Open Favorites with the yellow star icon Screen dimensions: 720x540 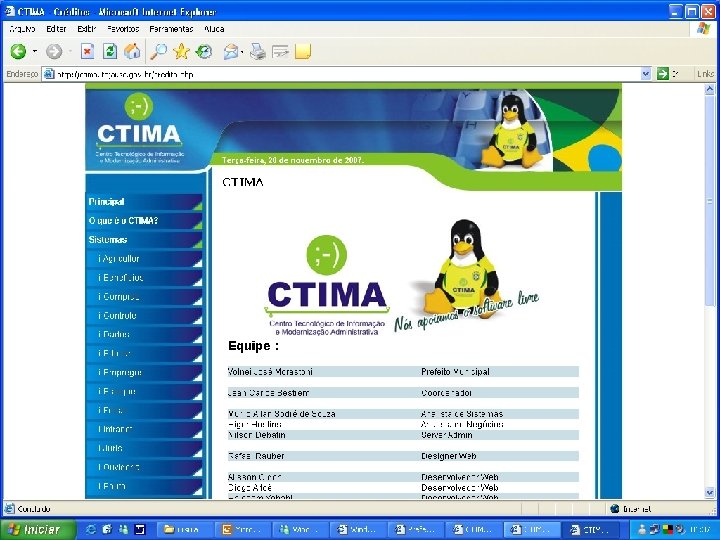[181, 51]
